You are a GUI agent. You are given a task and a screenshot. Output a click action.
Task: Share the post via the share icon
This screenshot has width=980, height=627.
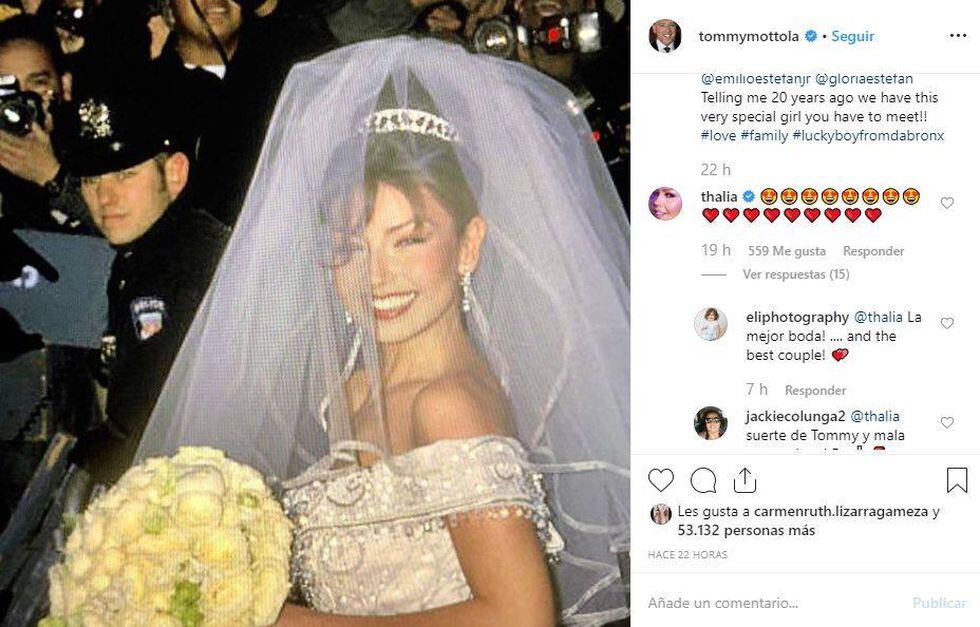[744, 480]
